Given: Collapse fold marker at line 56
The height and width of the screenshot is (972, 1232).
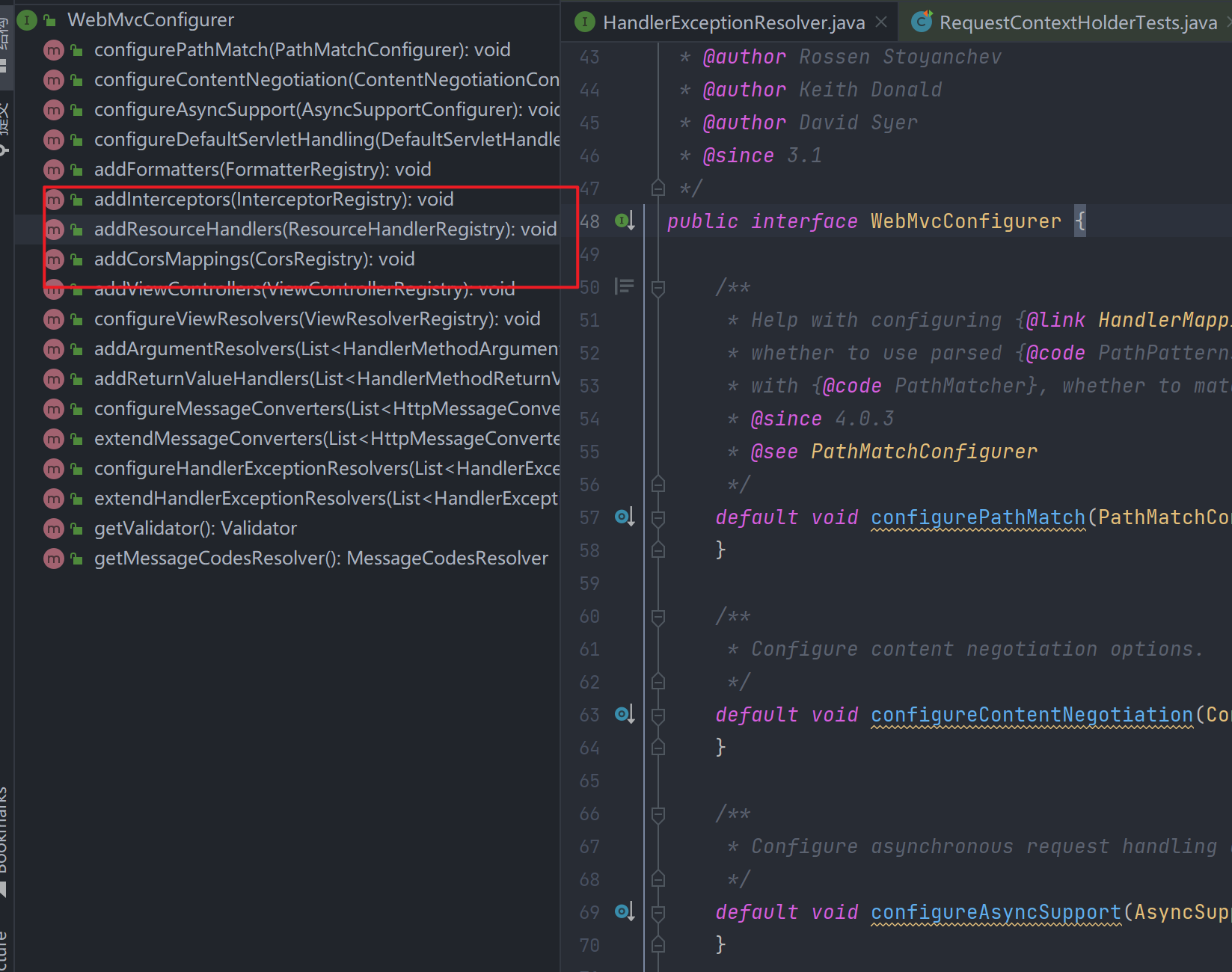Looking at the screenshot, I should [658, 485].
